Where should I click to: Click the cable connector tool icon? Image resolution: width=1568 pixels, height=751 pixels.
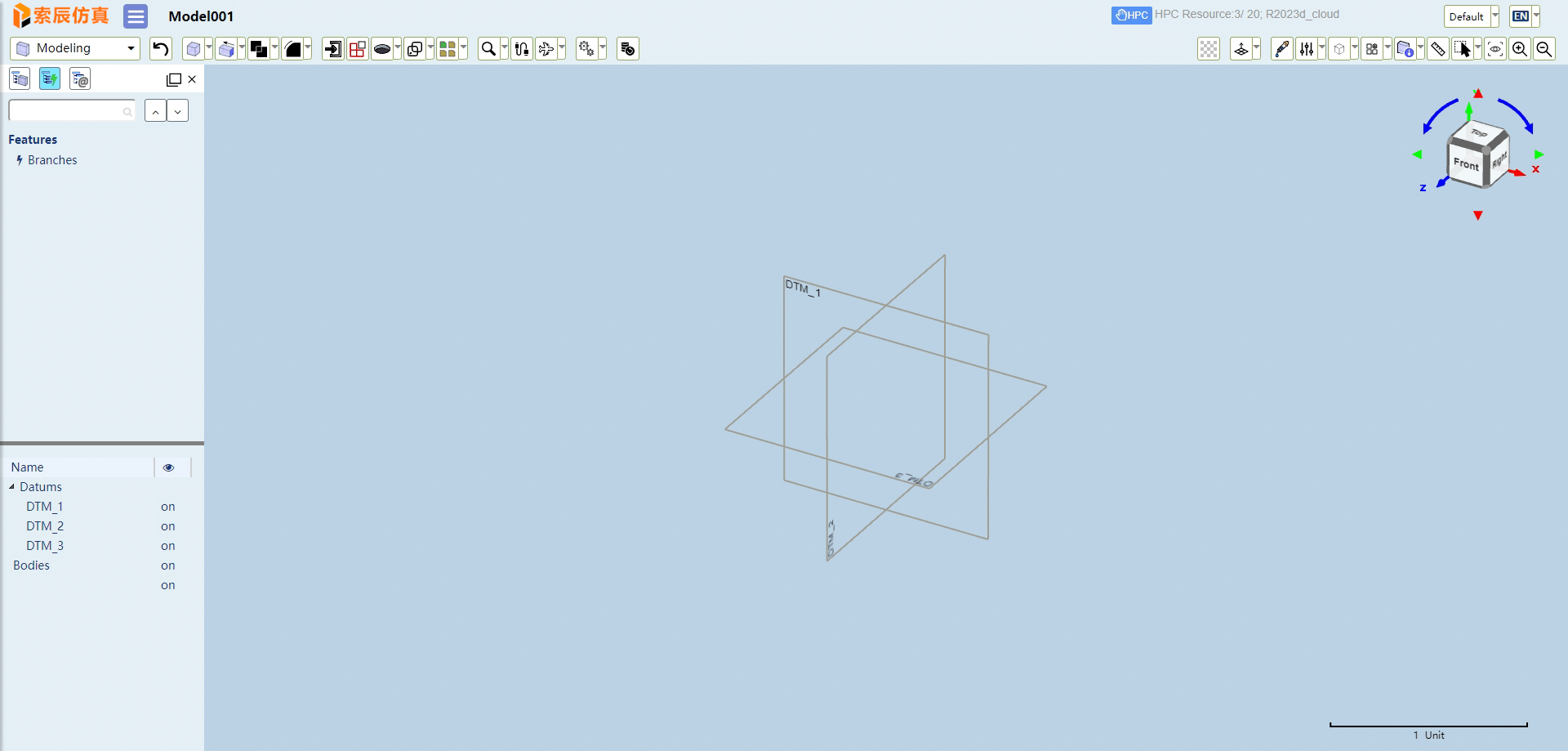pos(522,49)
